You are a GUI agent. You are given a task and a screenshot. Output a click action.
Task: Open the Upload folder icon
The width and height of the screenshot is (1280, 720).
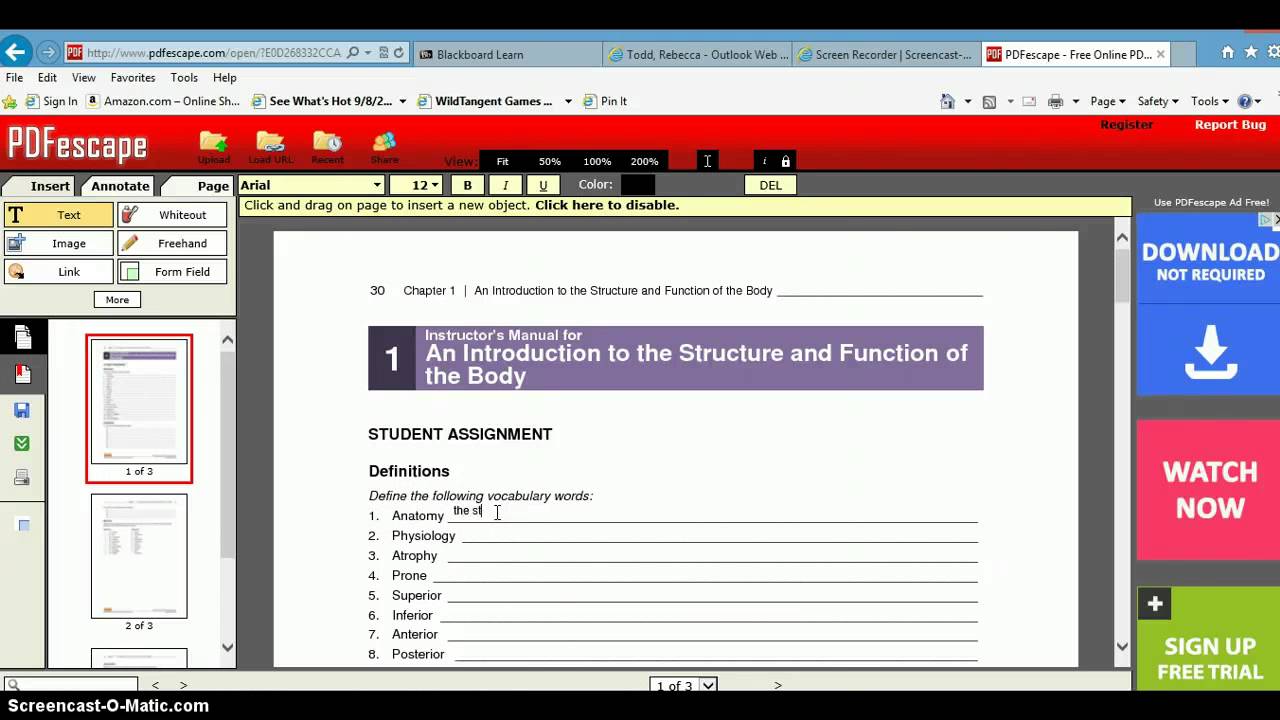click(213, 147)
